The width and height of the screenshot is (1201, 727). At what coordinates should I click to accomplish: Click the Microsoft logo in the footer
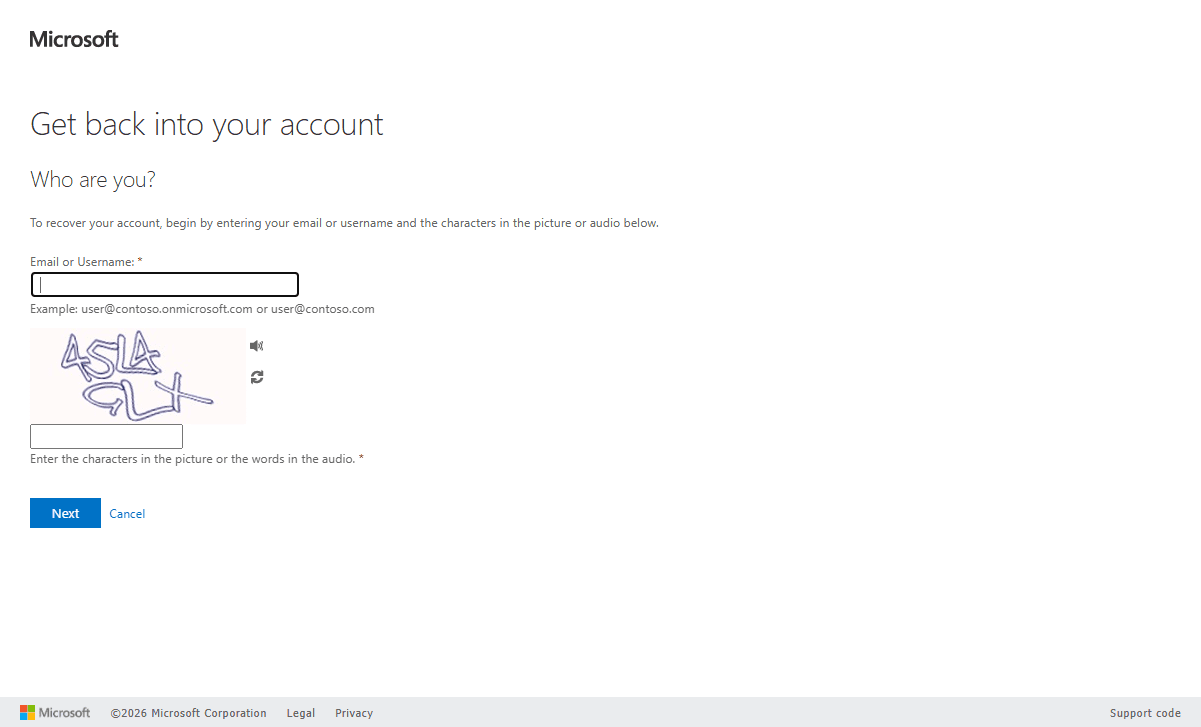55,713
